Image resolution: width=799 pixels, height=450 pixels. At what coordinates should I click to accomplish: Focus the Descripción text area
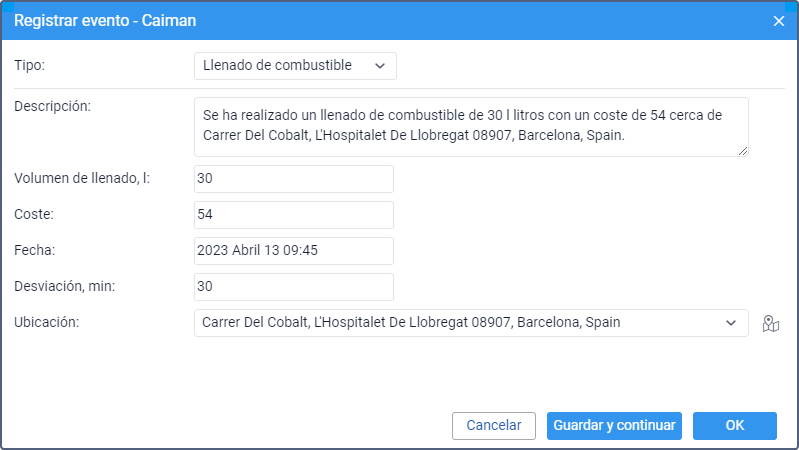[471, 127]
